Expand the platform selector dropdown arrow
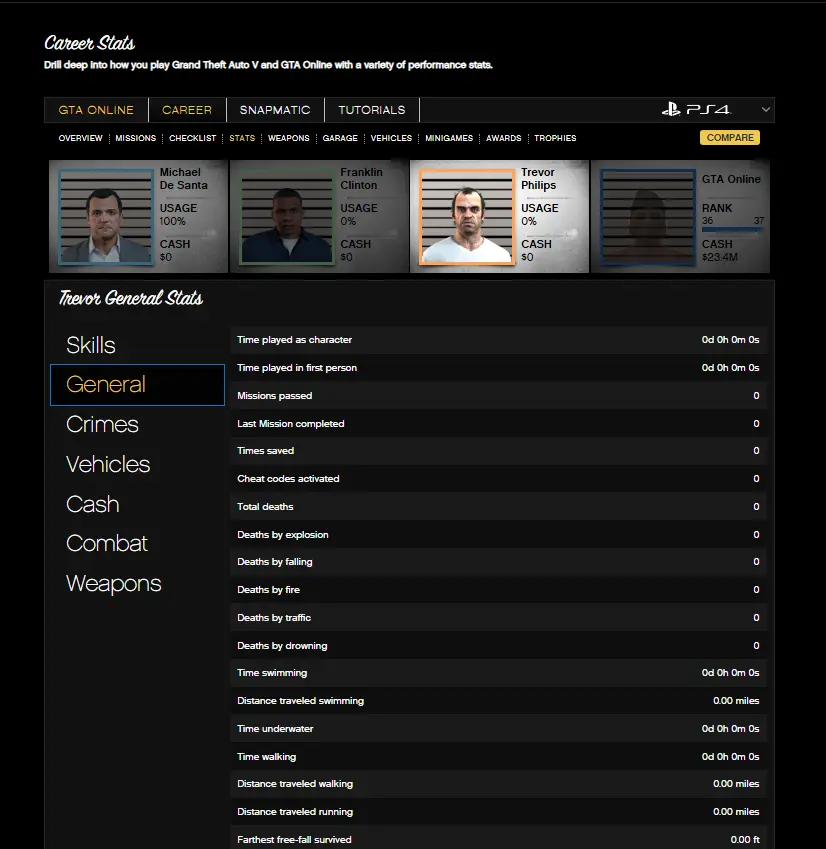 [x=765, y=110]
